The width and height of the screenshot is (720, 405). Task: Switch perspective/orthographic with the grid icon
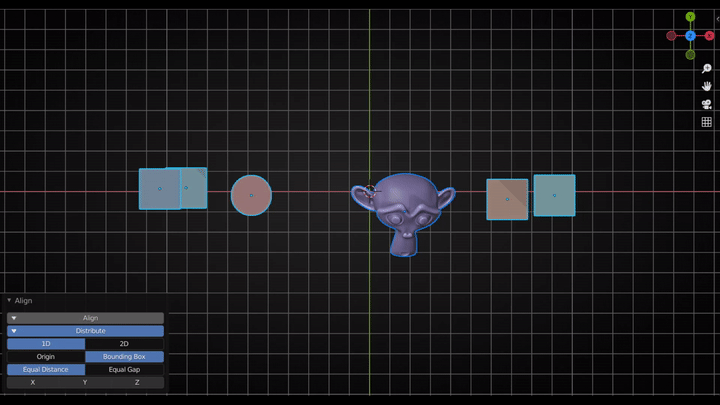706,122
